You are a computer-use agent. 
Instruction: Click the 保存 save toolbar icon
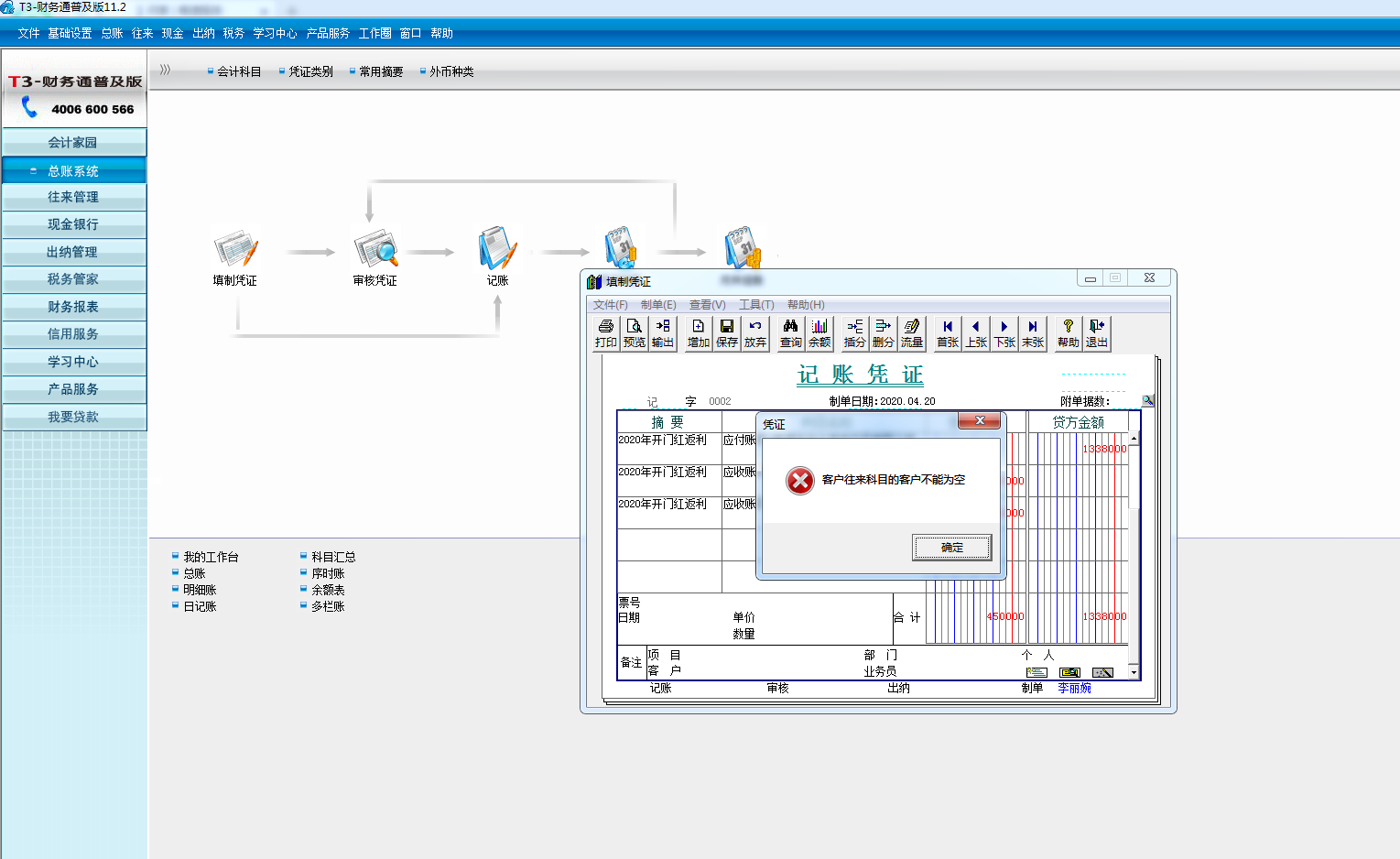click(x=727, y=333)
